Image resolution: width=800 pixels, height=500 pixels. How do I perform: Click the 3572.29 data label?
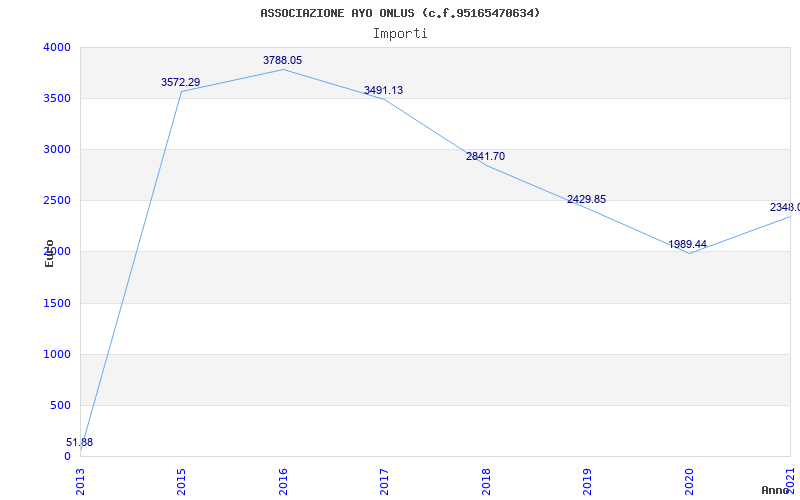[181, 82]
